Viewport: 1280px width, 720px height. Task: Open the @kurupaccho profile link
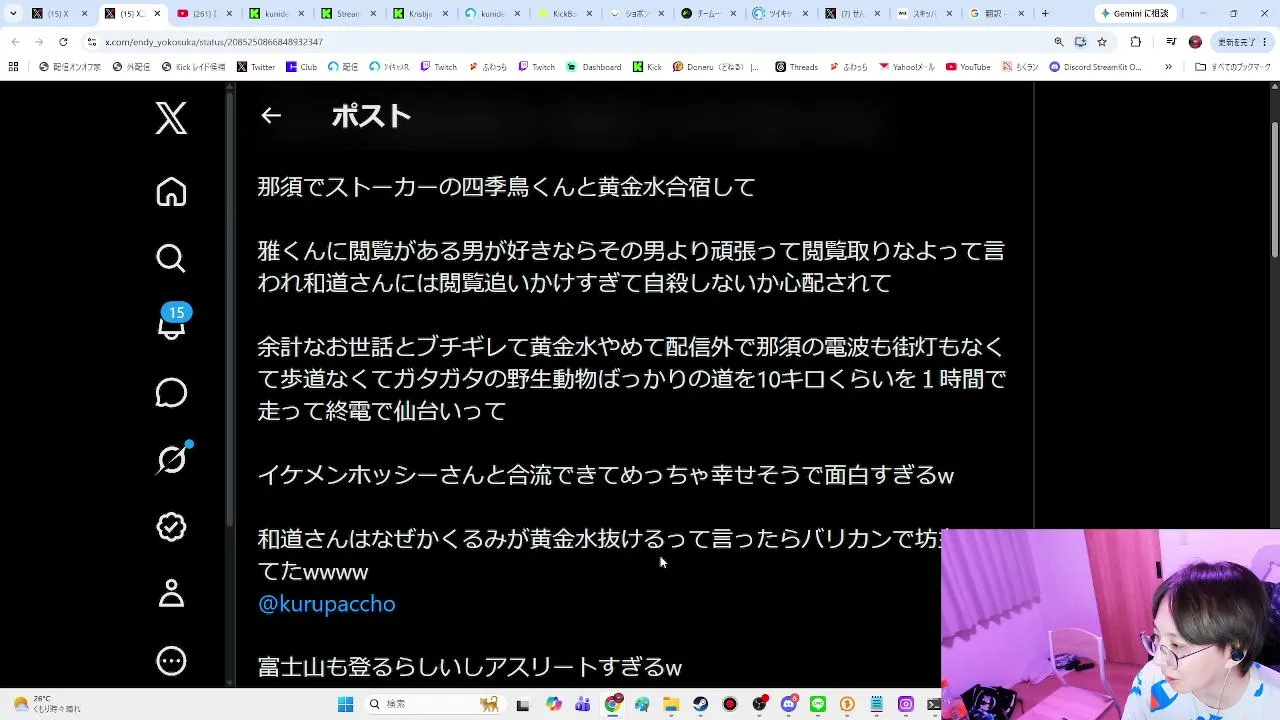(327, 604)
